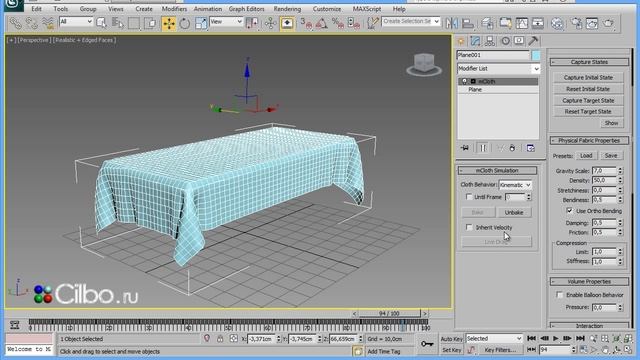Screen dimensions: 640x360
Task: Click Capture Initial State button
Action: 588,78
